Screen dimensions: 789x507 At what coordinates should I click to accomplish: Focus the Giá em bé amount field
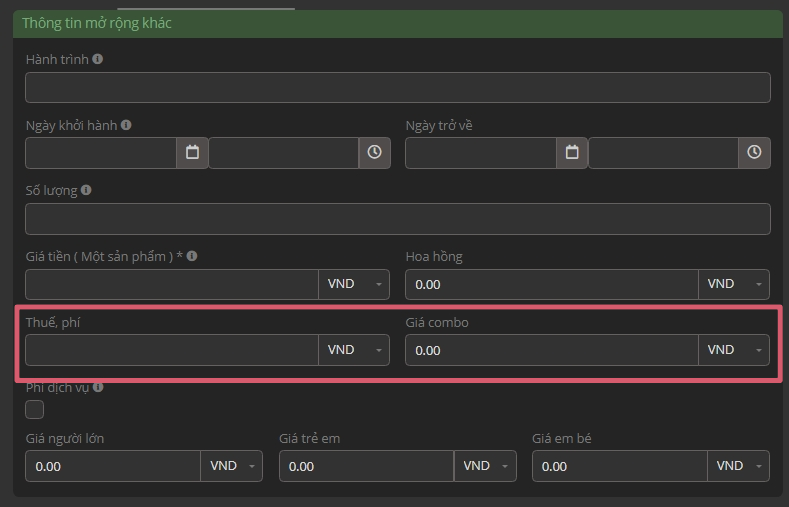coord(620,466)
